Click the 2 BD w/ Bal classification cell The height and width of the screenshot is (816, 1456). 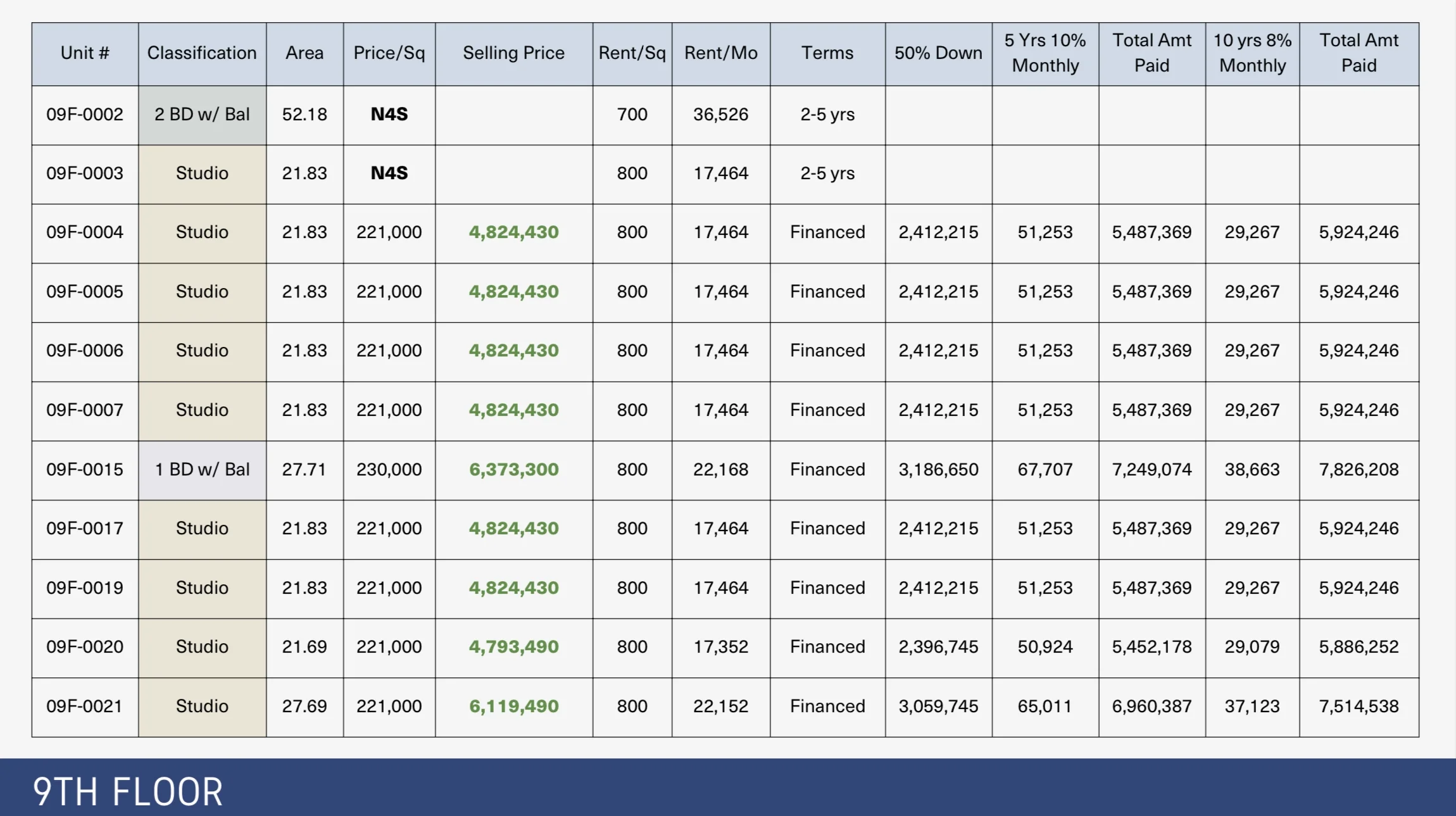[x=202, y=115]
